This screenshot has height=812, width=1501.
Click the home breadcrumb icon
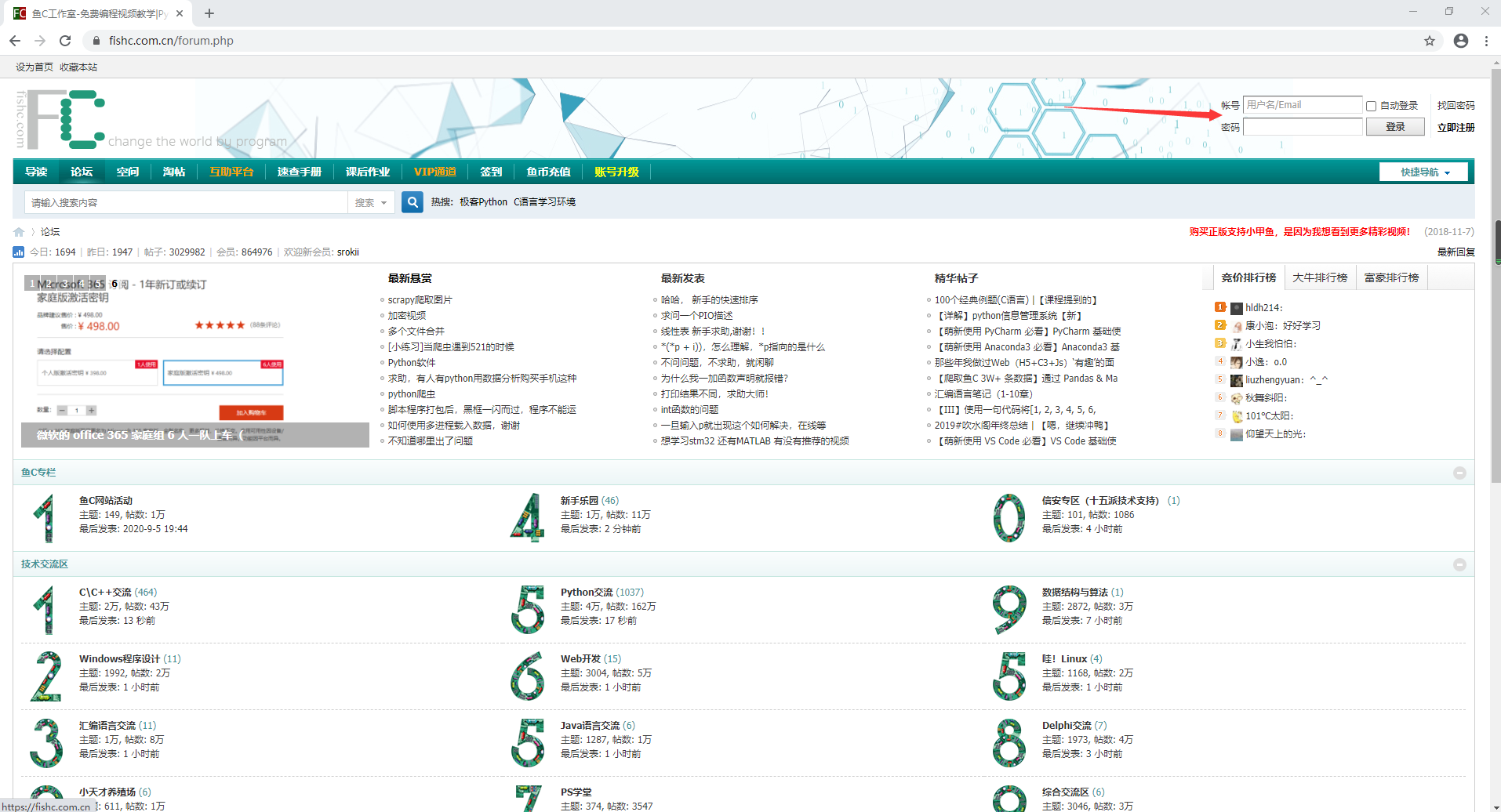tap(19, 232)
